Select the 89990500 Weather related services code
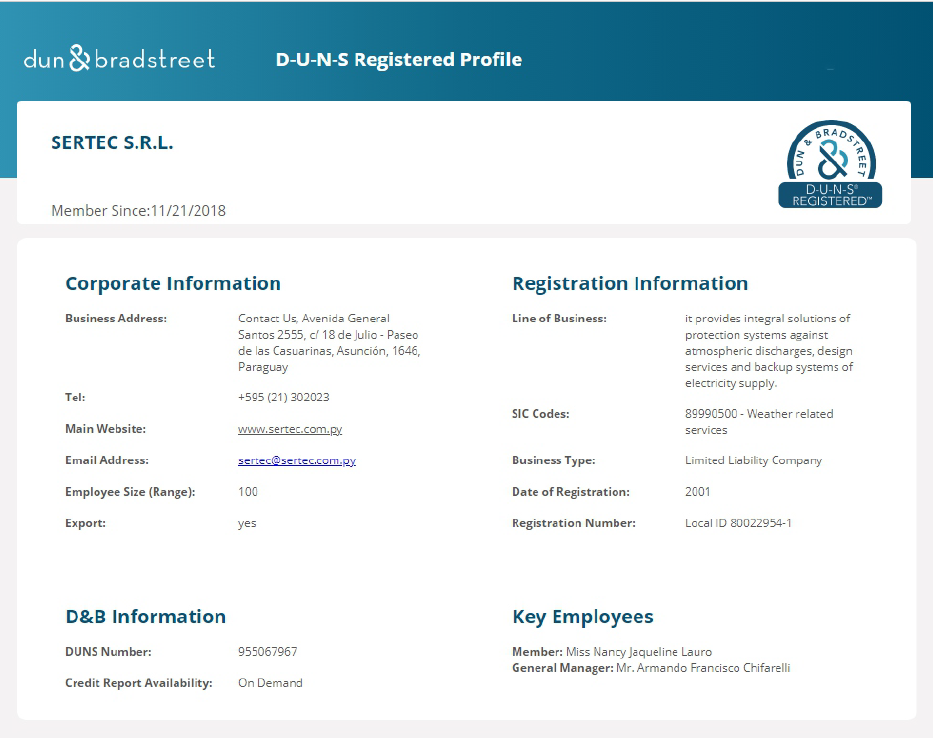933x738 pixels. [759, 422]
